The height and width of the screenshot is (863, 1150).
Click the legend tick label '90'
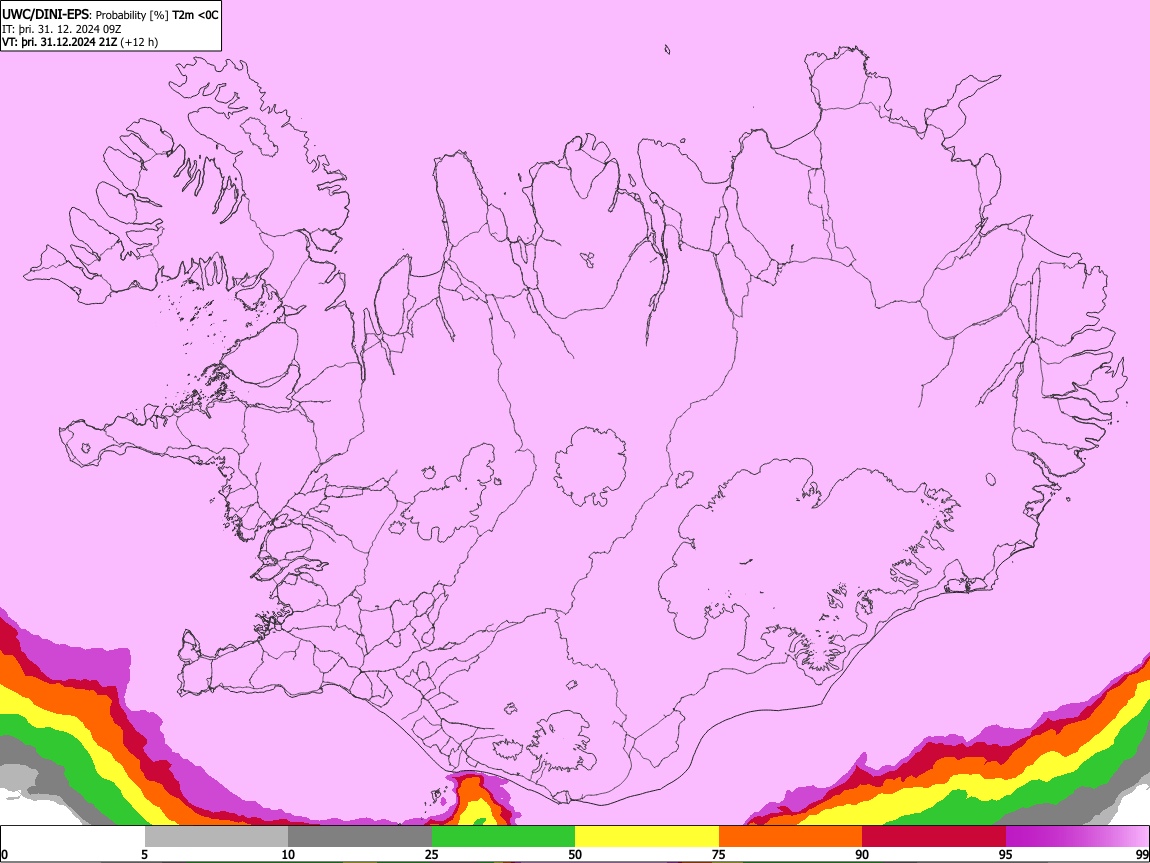tap(862, 854)
